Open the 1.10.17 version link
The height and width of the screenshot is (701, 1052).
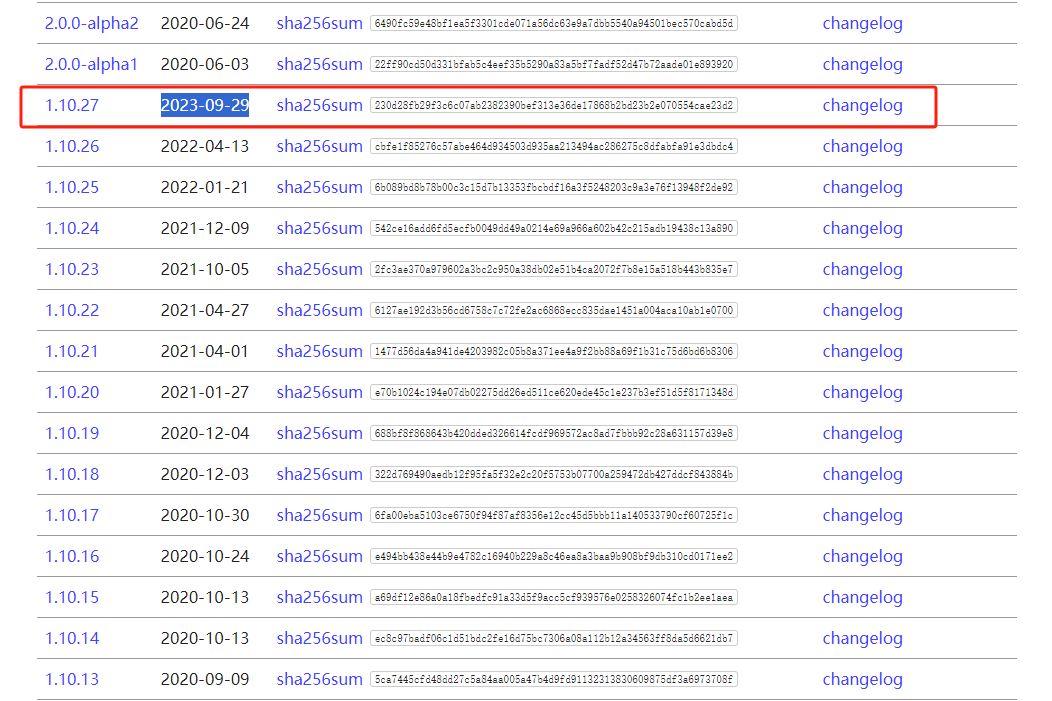click(72, 515)
